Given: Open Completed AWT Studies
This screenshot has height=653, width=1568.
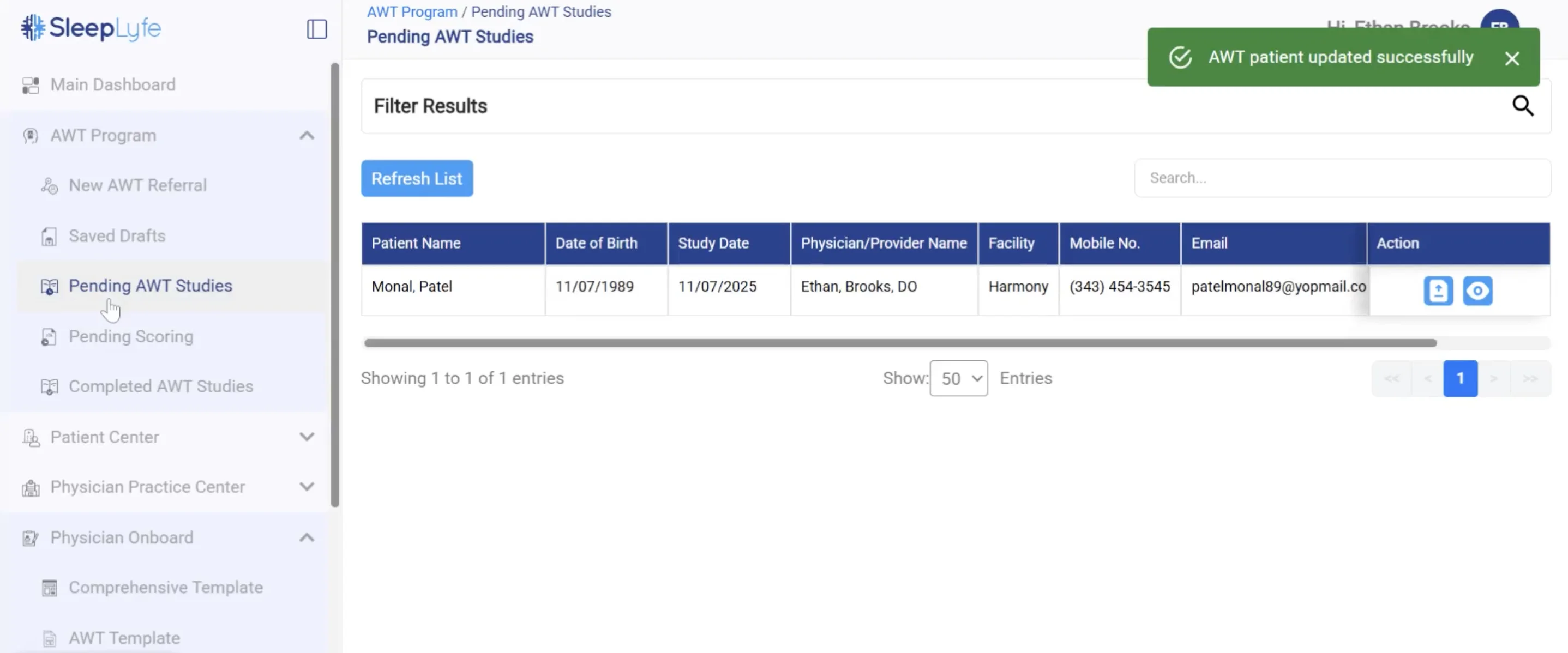Looking at the screenshot, I should click(161, 386).
